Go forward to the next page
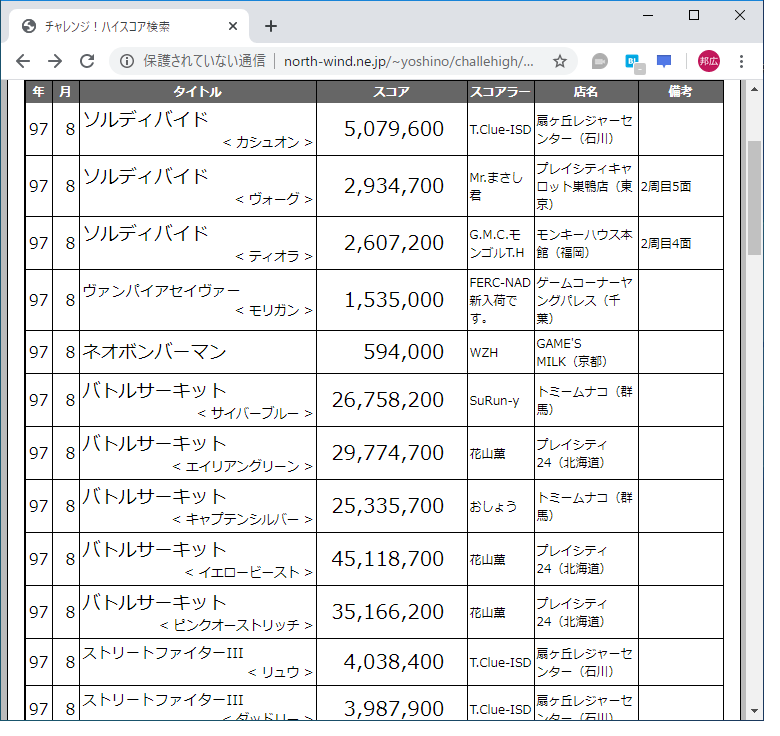The image size is (780, 736). 55,62
